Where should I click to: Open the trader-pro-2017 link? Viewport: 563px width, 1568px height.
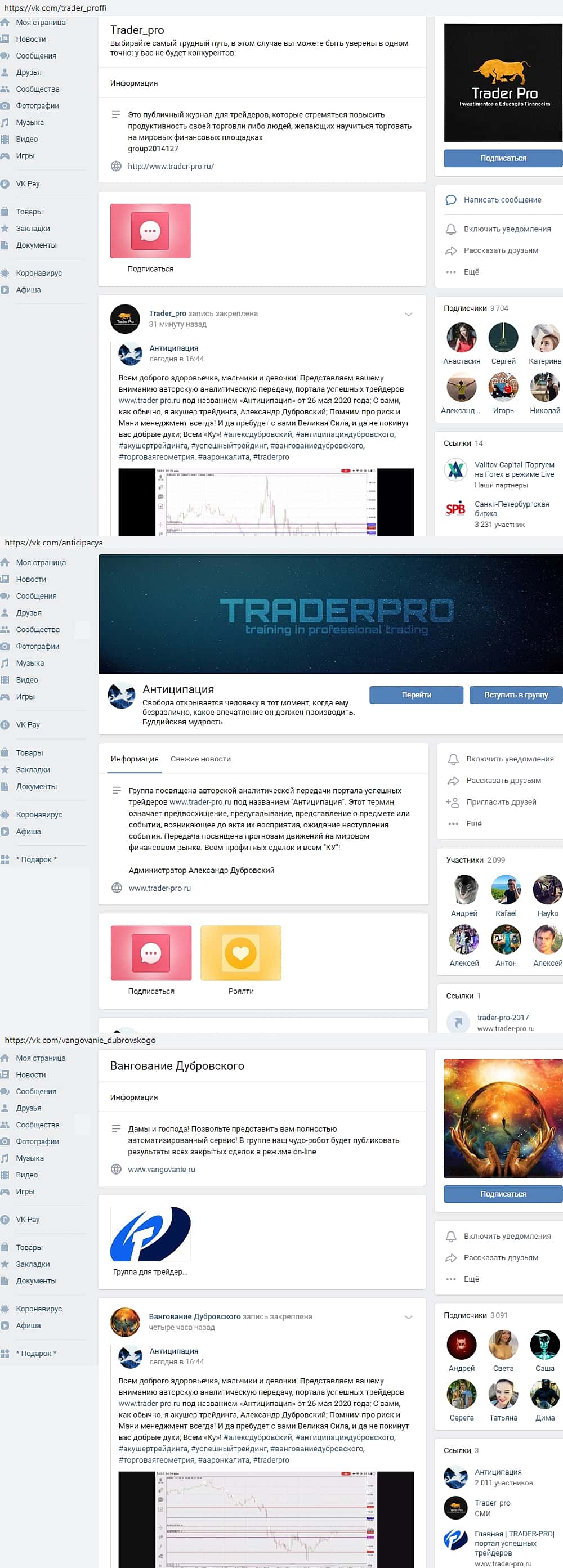click(x=503, y=1017)
